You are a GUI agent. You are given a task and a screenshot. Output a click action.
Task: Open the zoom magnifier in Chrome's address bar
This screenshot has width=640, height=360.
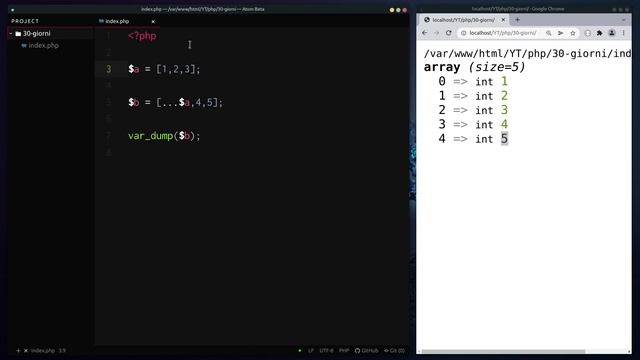pos(549,33)
